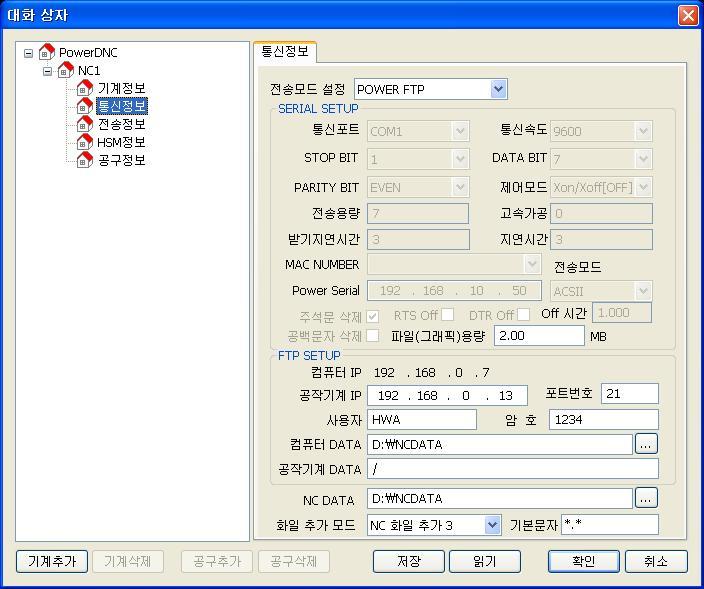Click the 공작기계 IP address field
The width and height of the screenshot is (704, 589).
coord(447,396)
